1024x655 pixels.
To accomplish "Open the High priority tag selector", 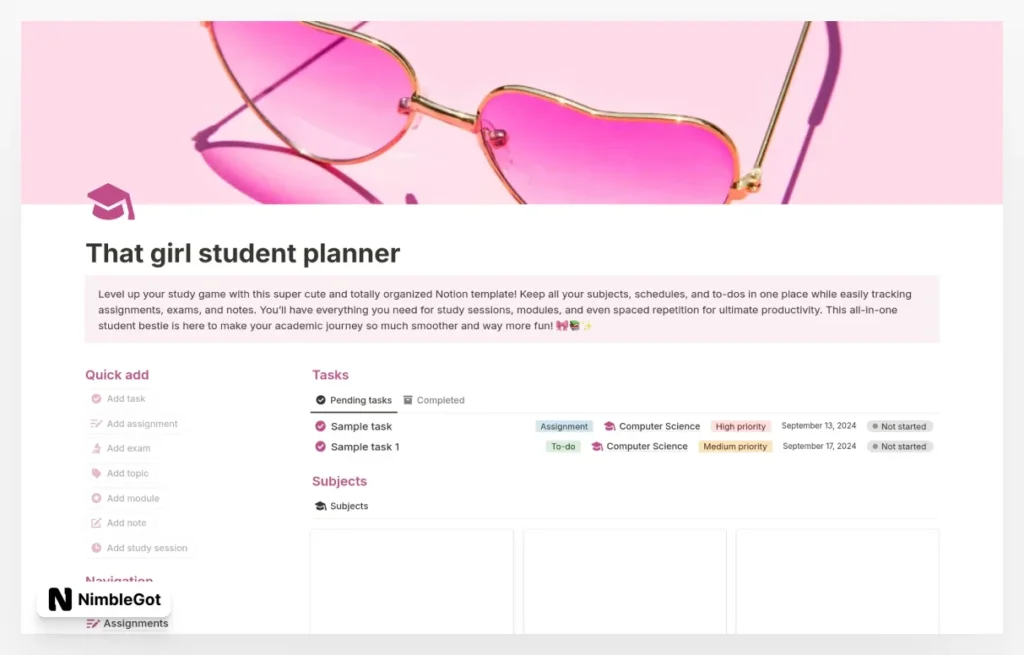I will click(740, 426).
